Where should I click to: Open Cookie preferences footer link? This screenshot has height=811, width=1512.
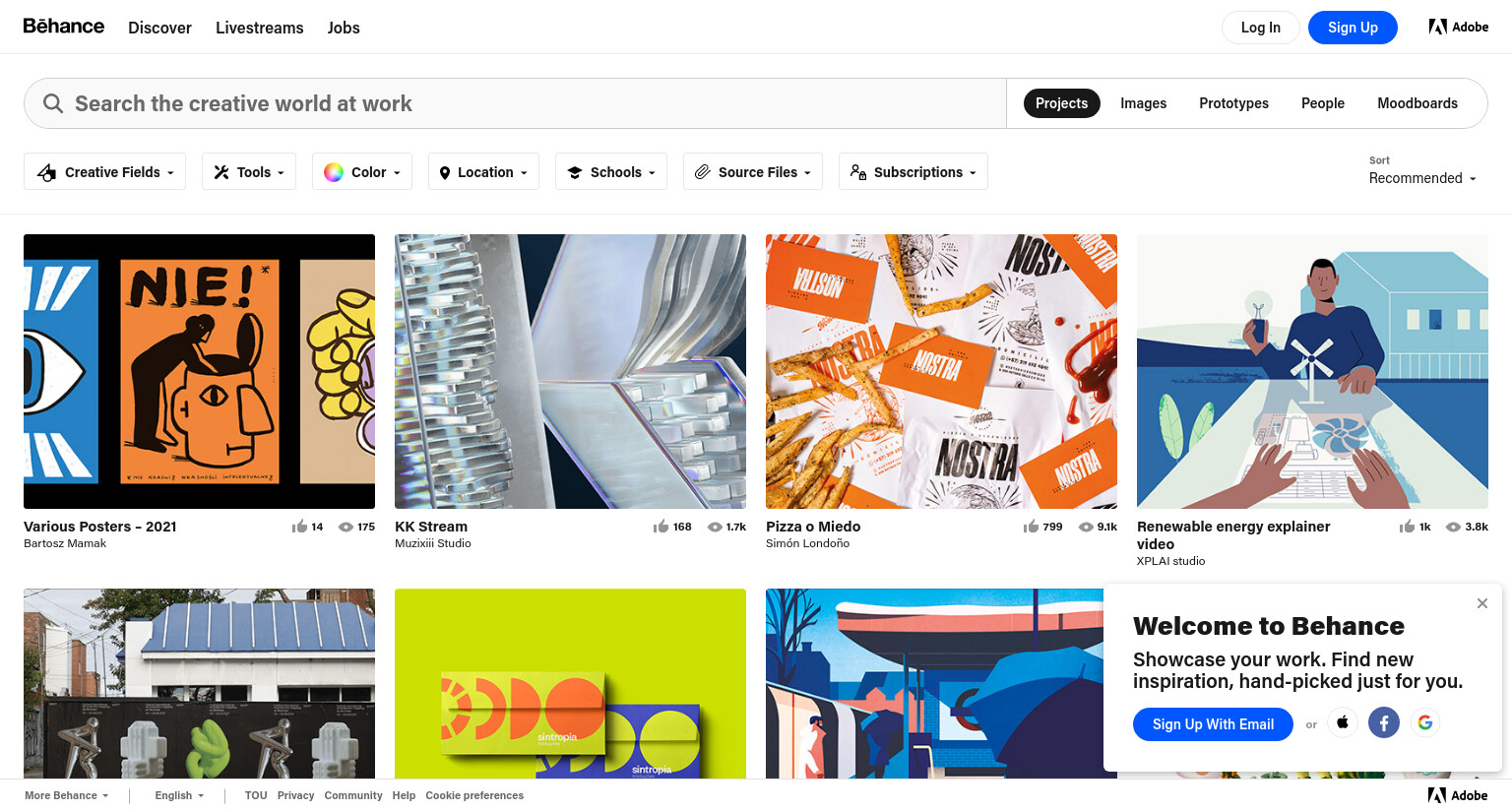[x=474, y=795]
